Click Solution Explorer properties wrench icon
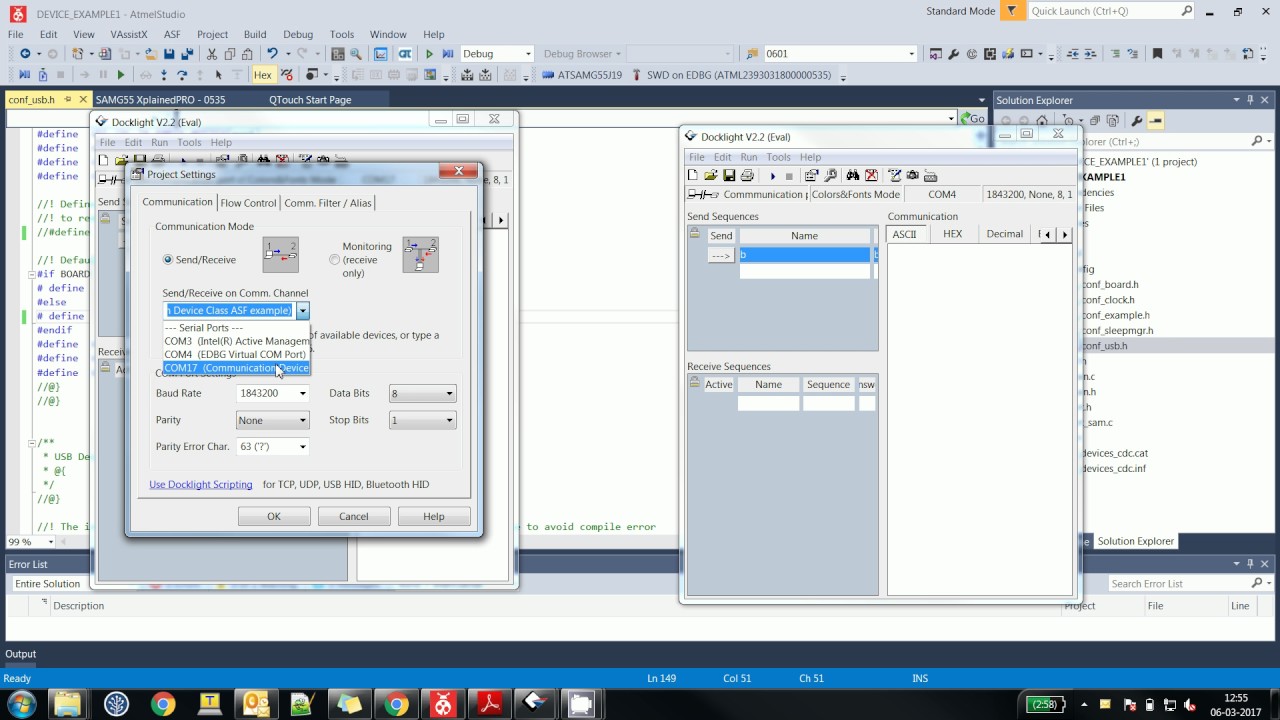1280x720 pixels. point(1136,121)
